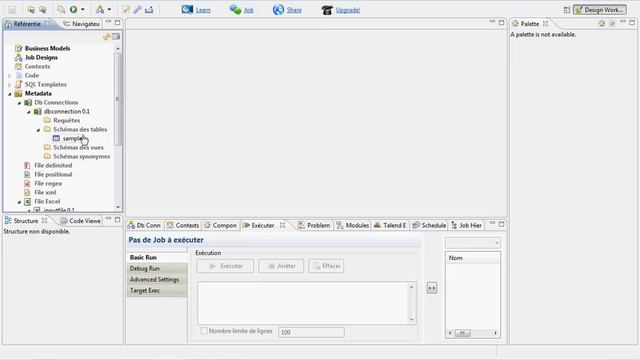Click the toolbar icon left of Learn
This screenshot has width=640, height=360.
(x=187, y=10)
